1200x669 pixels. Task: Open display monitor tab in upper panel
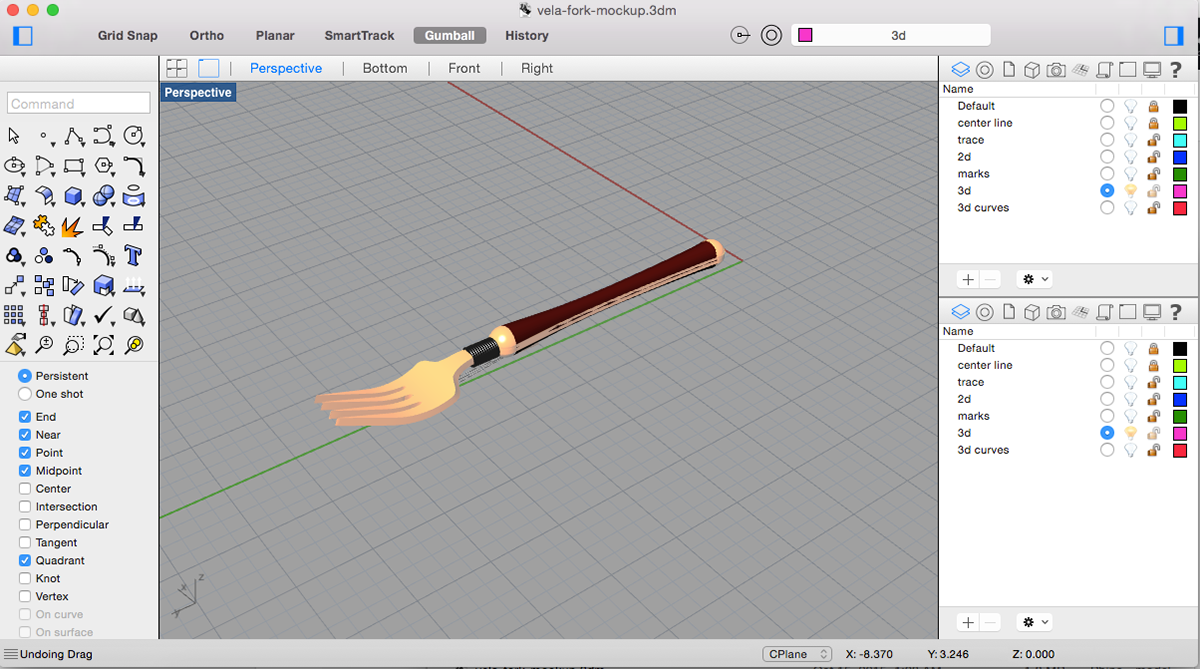(1152, 69)
